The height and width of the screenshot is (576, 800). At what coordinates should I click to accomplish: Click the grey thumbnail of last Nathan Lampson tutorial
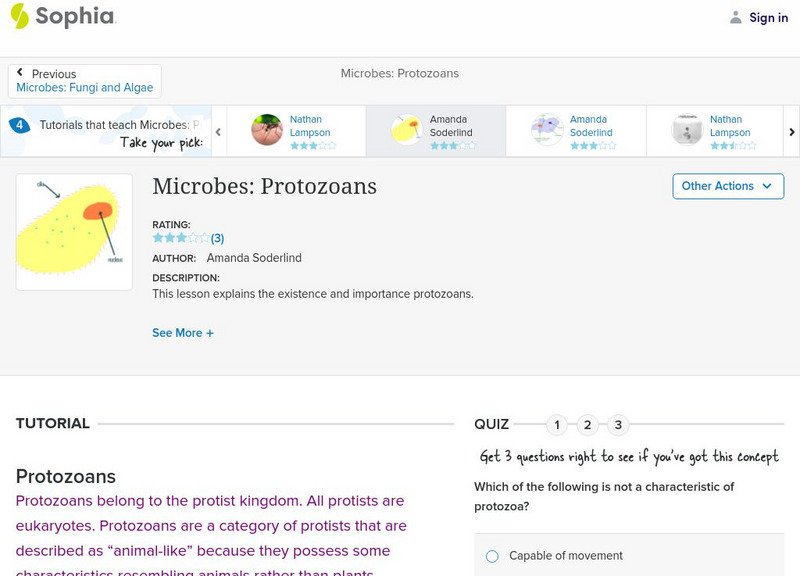[x=687, y=130]
